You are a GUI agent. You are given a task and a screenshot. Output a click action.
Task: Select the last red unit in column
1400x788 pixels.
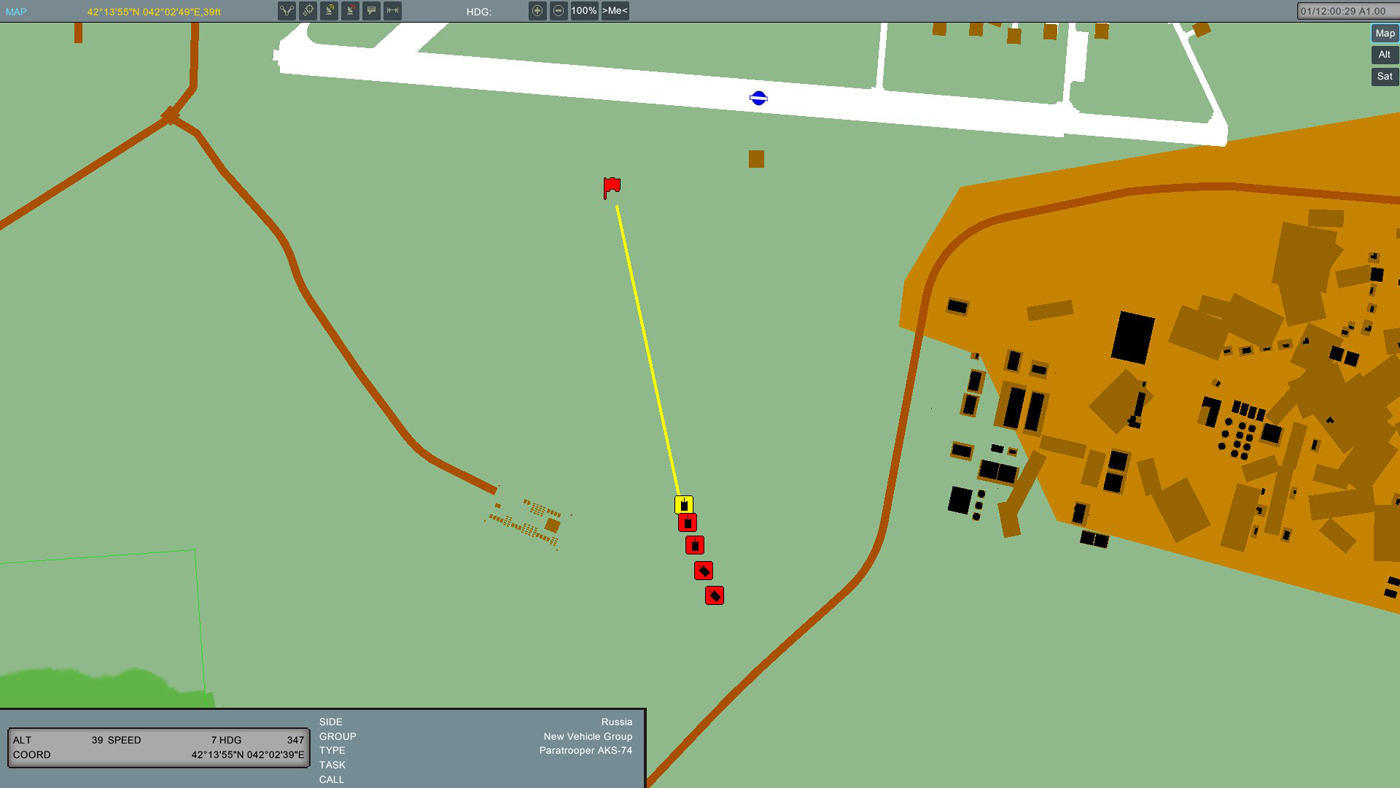coord(714,595)
